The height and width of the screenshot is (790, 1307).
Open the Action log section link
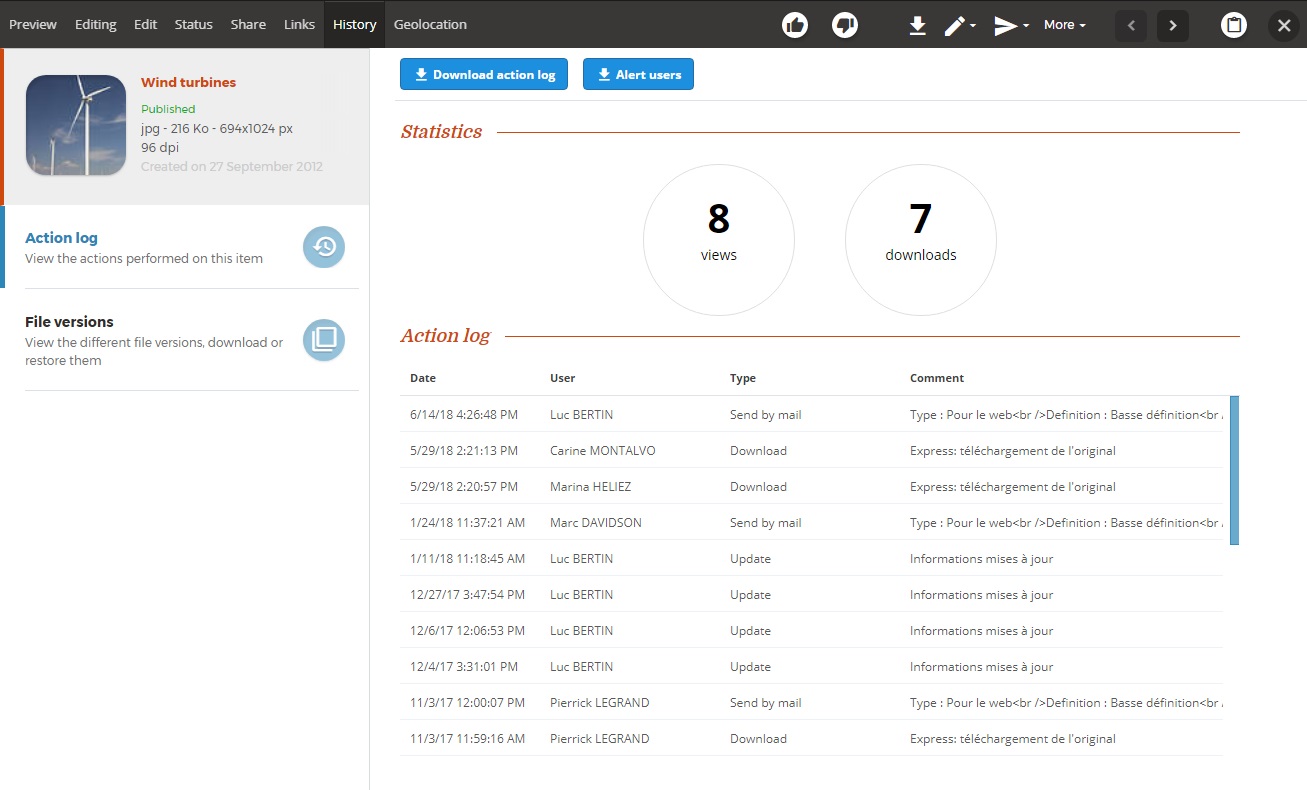(61, 238)
